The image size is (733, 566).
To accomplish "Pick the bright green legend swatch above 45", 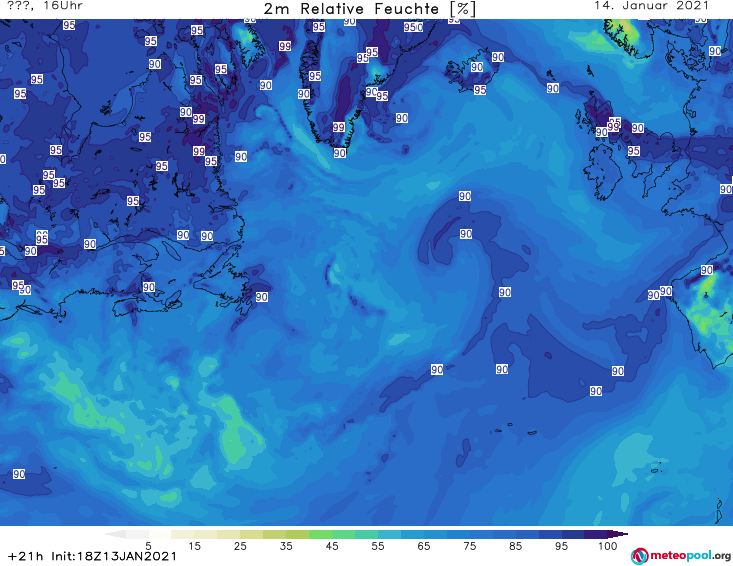I will 320,534.
